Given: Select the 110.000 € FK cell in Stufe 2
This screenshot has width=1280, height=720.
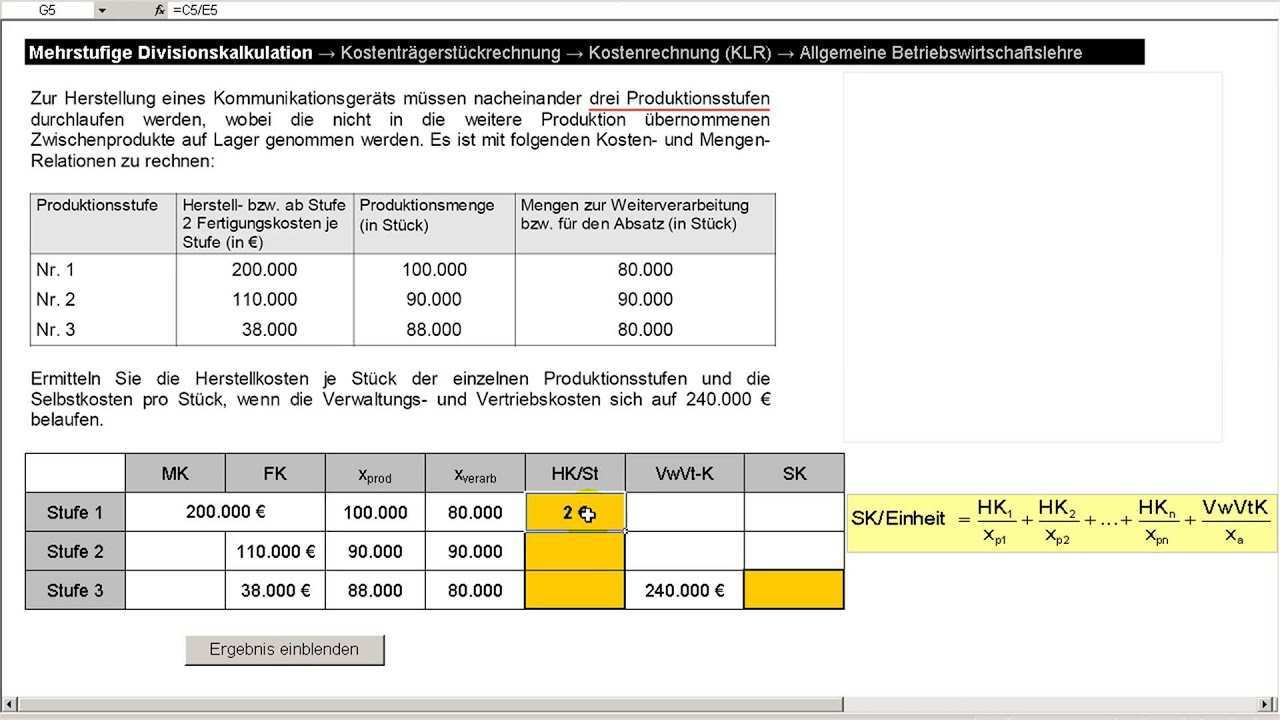Looking at the screenshot, I should 275,552.
